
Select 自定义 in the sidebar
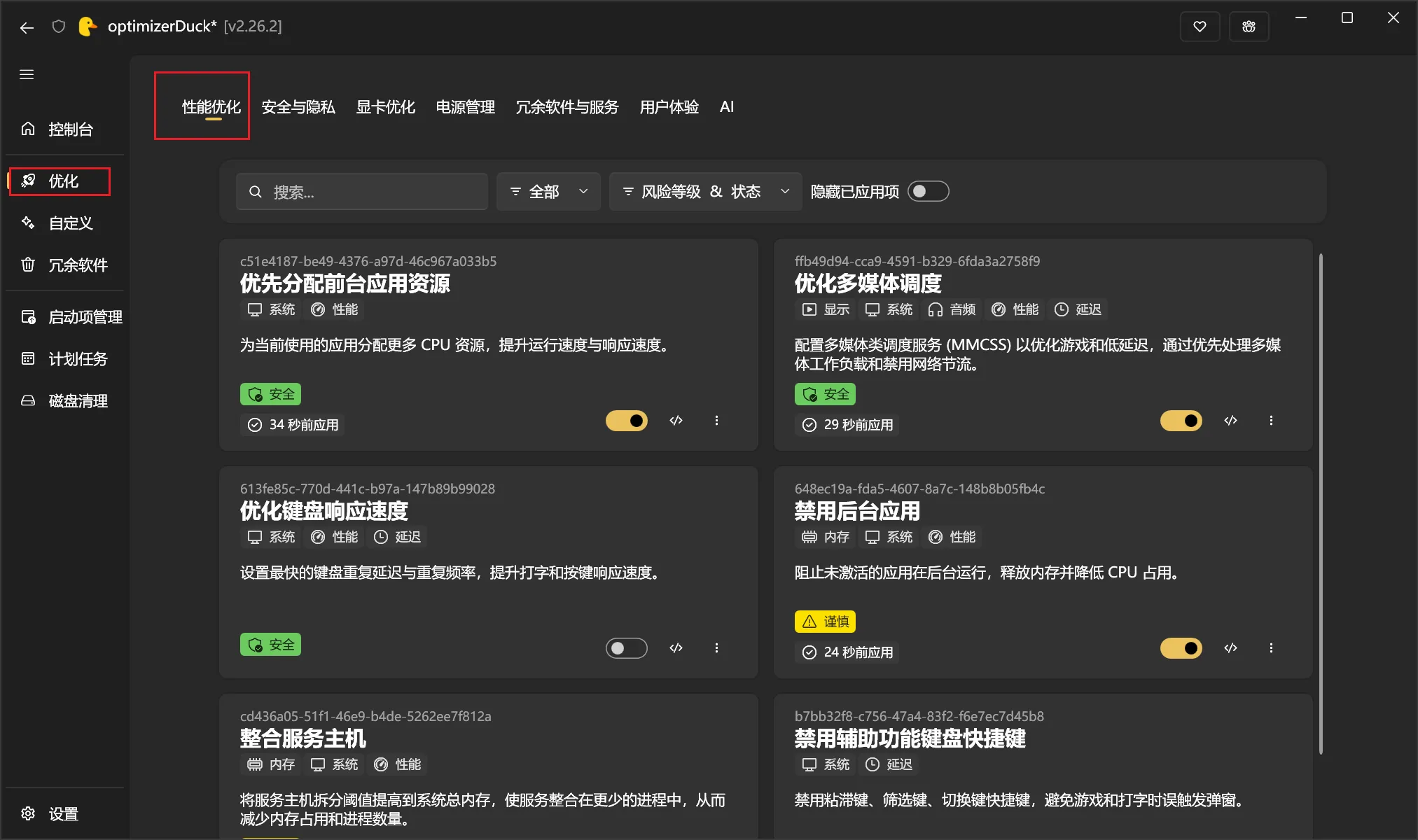[x=65, y=223]
